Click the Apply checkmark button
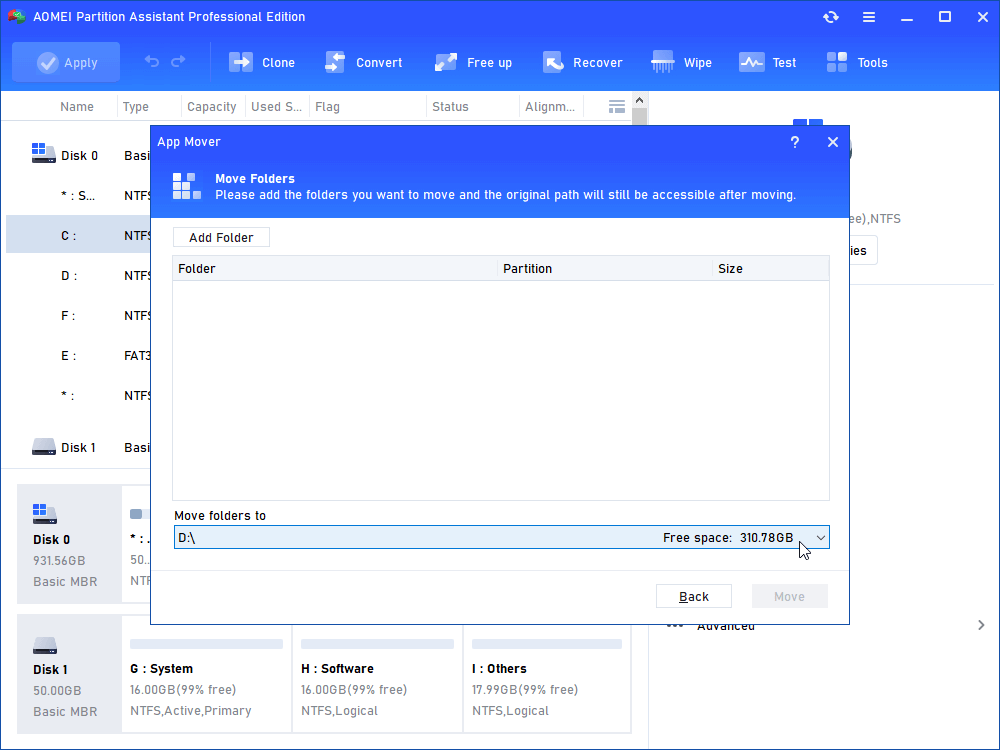 (66, 62)
